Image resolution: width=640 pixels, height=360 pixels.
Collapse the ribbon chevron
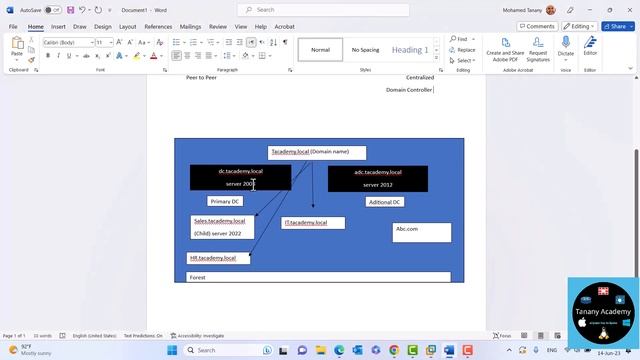tap(630, 69)
